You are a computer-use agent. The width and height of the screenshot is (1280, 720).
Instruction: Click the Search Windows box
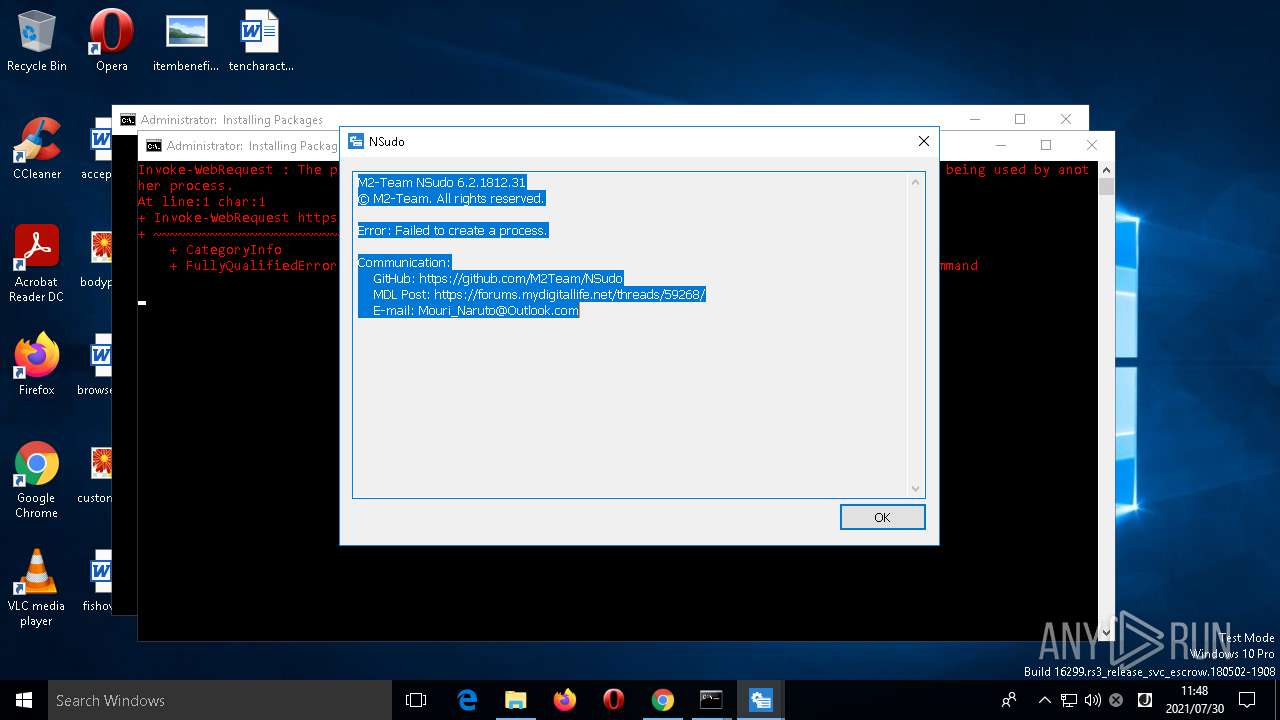click(x=220, y=700)
